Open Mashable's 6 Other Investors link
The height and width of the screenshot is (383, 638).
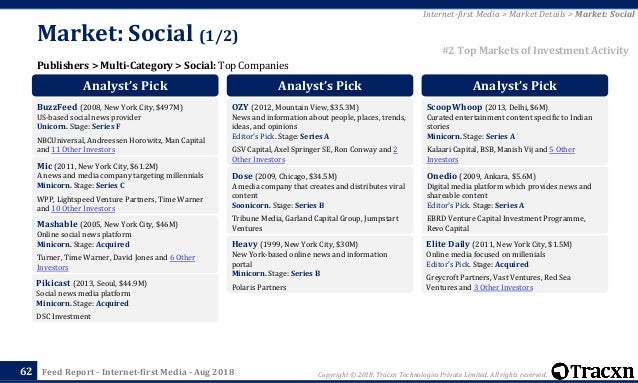pos(116,263)
